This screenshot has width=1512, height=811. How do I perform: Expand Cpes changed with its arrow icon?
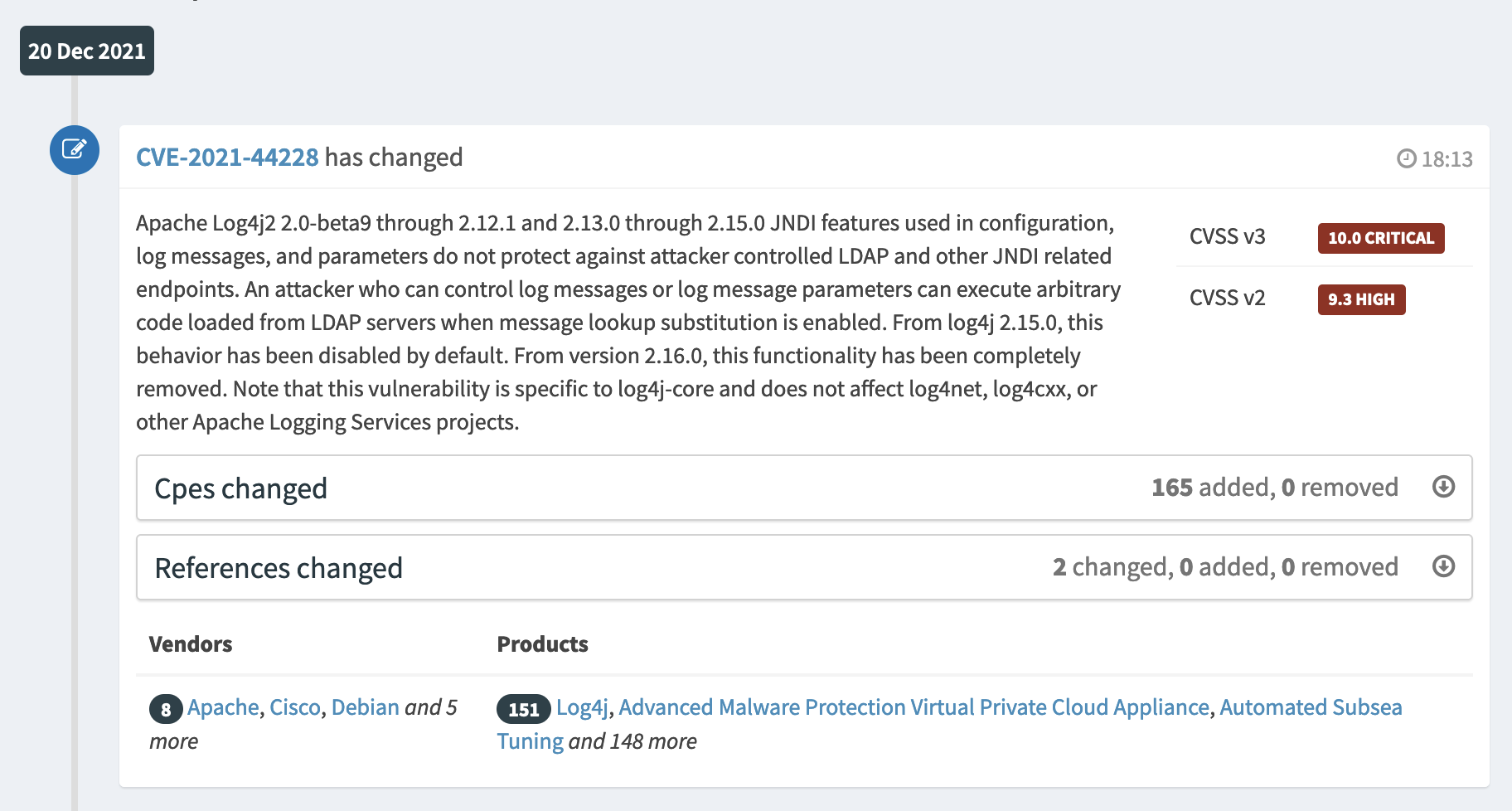coord(1443,487)
